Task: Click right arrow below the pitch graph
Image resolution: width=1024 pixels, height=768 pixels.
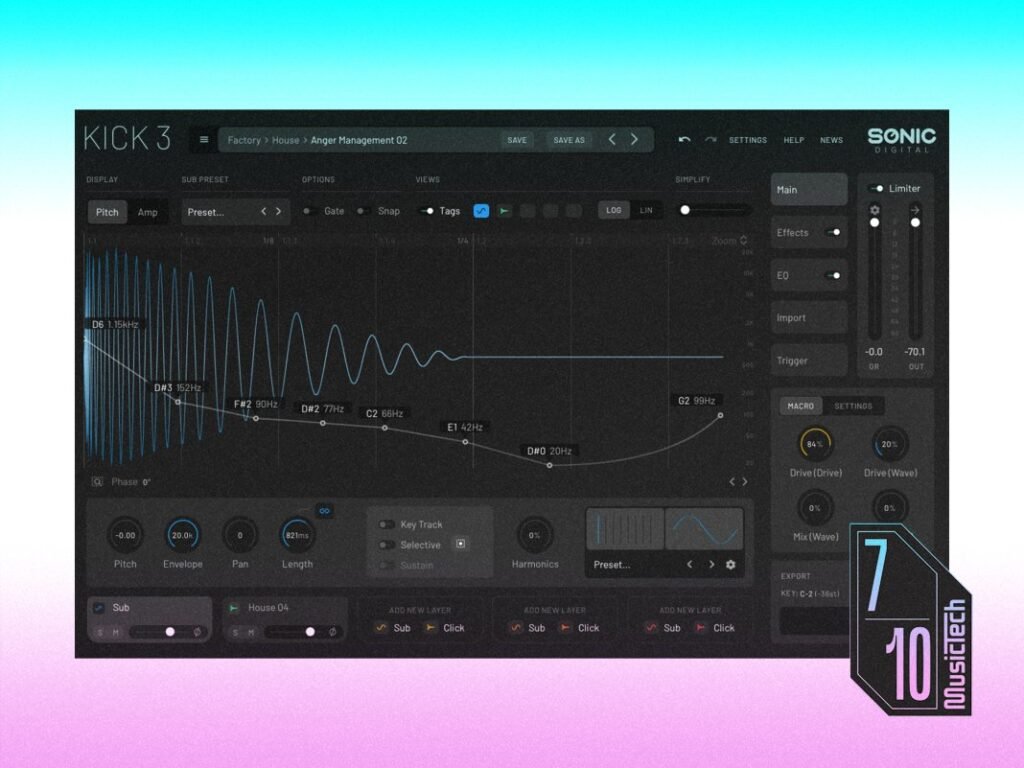Action: [745, 482]
